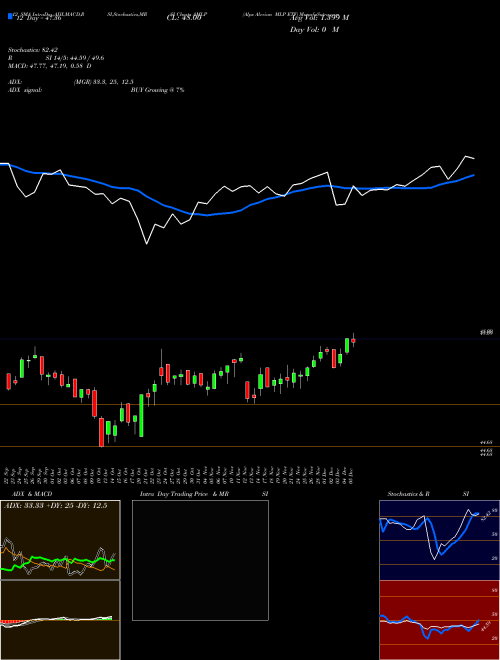Select the 'Stochastics: 82.42' readout
The height and width of the screenshot is (660, 500).
point(33,50)
